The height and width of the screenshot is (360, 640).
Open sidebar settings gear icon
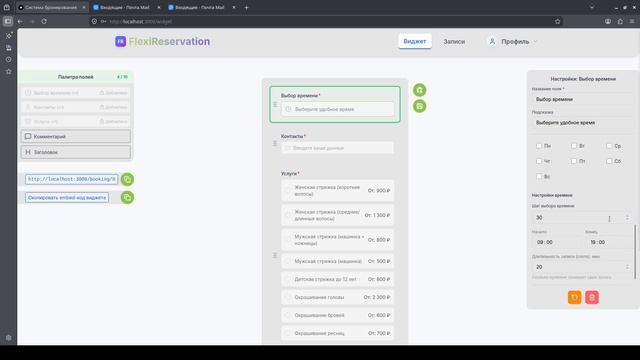coord(9,338)
